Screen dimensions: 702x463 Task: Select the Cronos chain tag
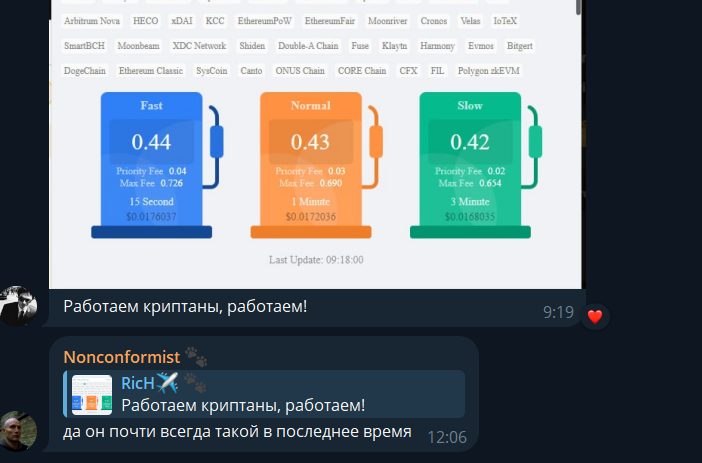(x=434, y=21)
